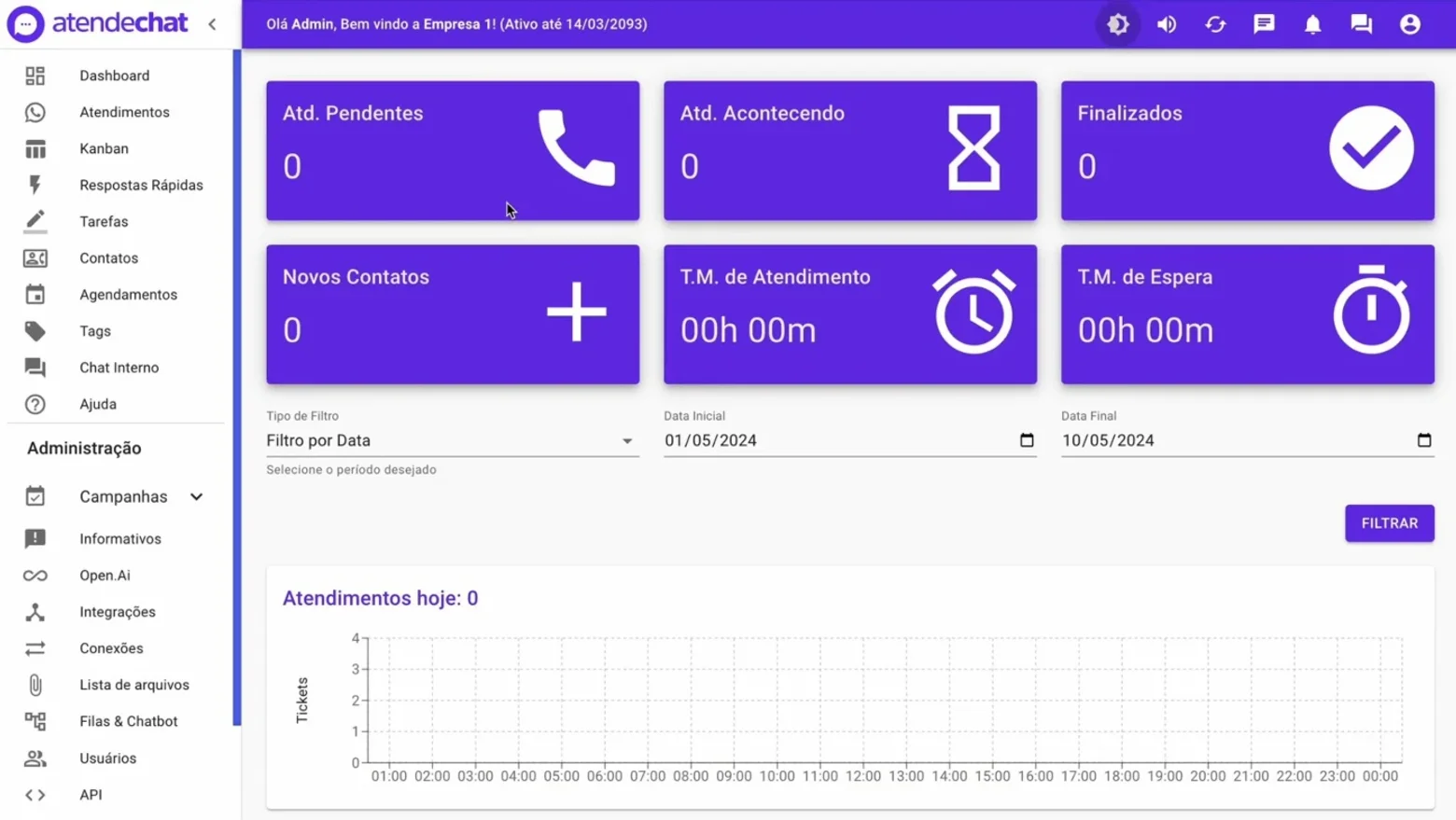Click the atendechat logo

[97, 23]
